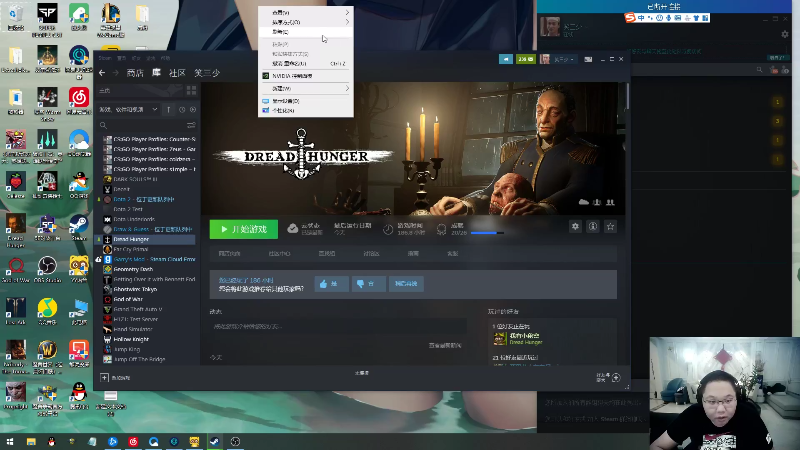Expand 新建(W) submenu in context menu

tap(306, 88)
